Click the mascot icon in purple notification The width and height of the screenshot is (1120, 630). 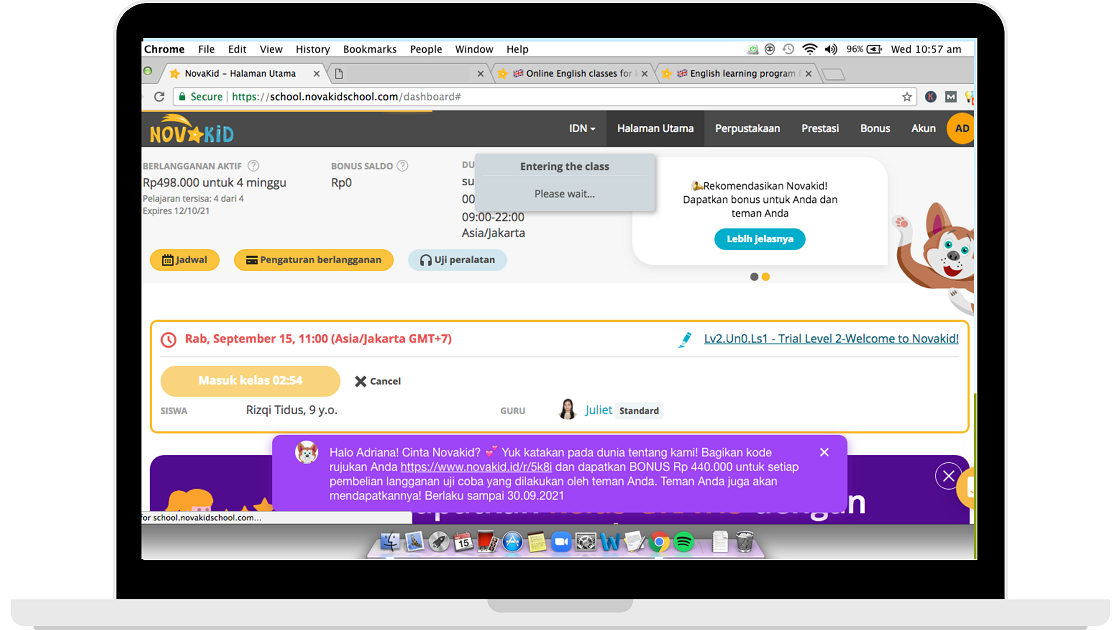coord(306,453)
